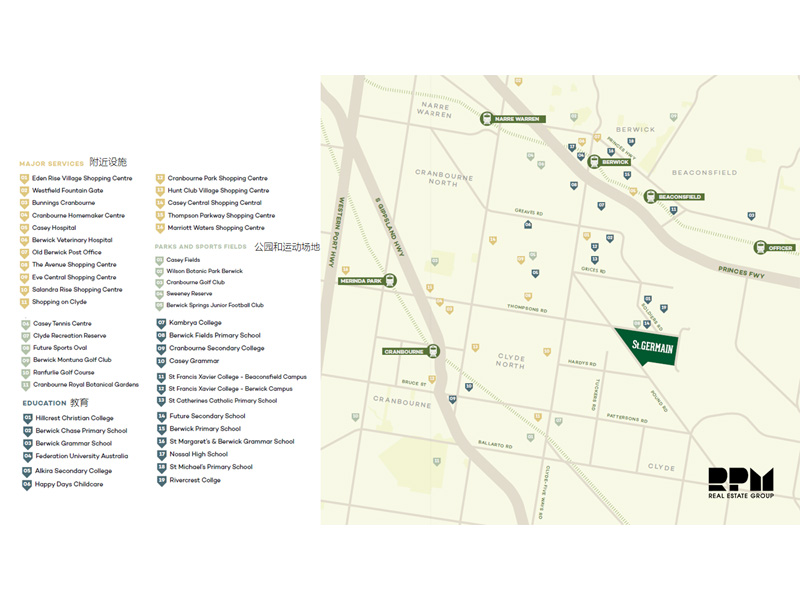This screenshot has width=800, height=600.
Task: Click the Cranbourne Secondary College entry
Action: click(x=216, y=348)
